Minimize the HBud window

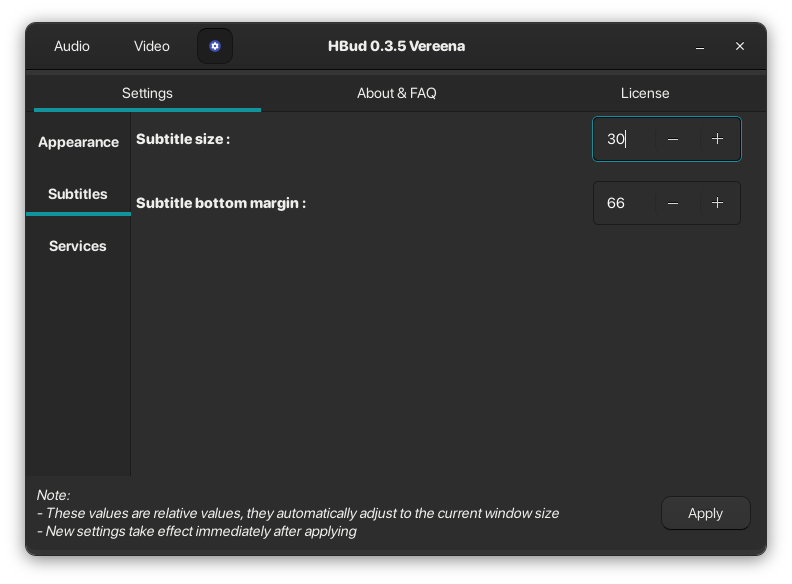700,46
